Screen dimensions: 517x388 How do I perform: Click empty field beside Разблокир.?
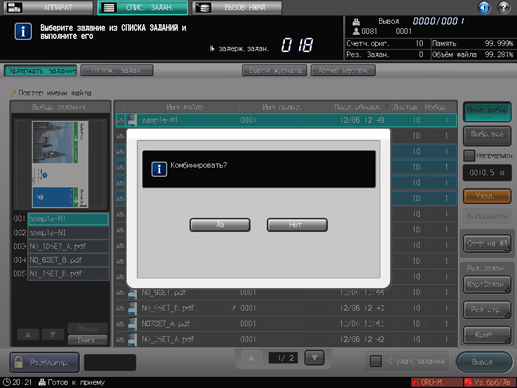(x=110, y=363)
